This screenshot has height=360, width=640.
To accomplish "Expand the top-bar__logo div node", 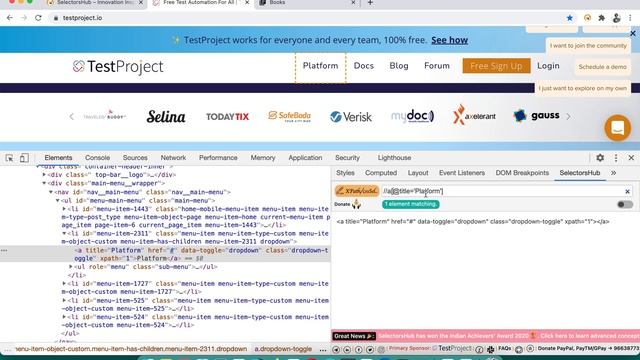I will click(x=44, y=175).
